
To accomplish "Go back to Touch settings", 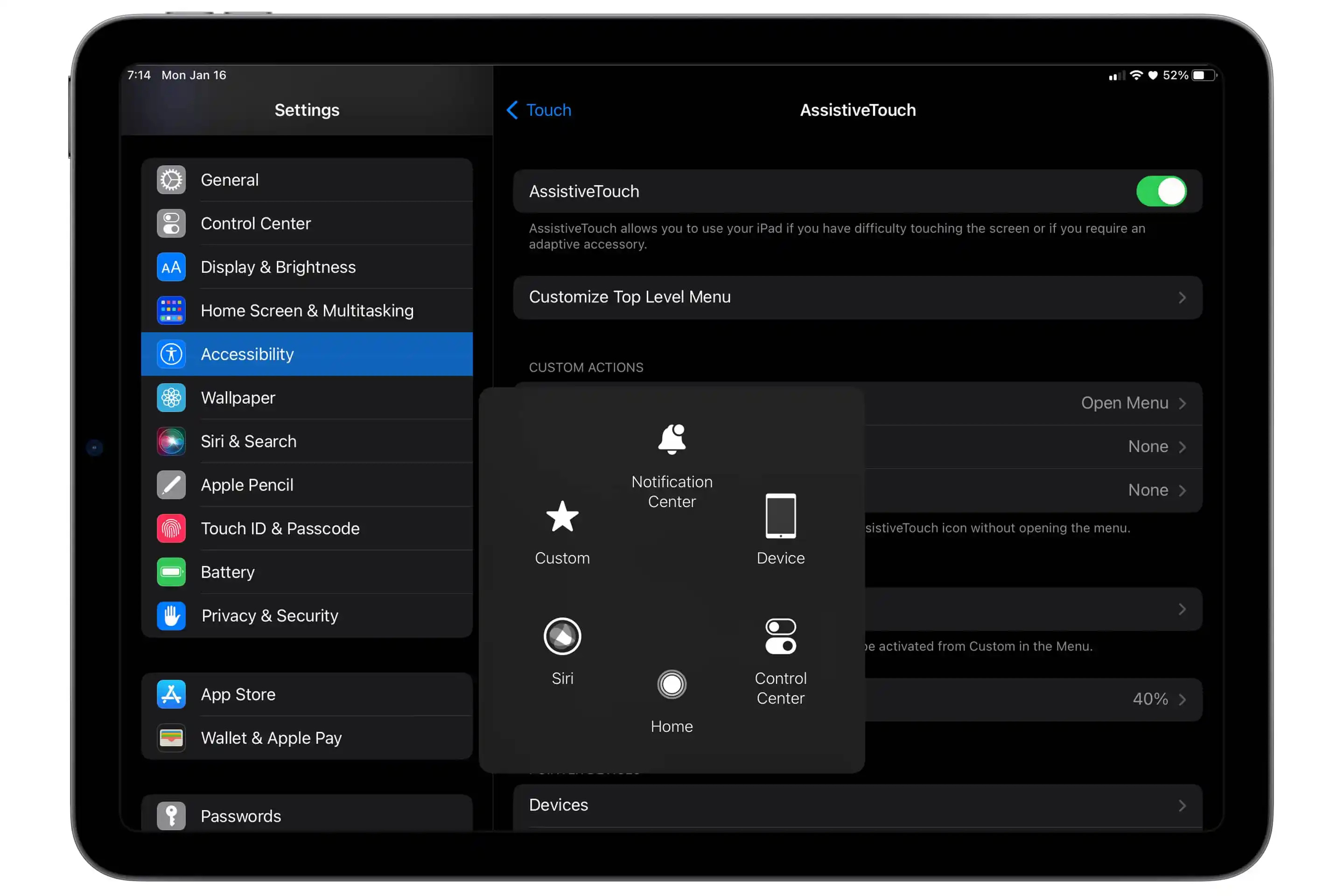I will (539, 110).
